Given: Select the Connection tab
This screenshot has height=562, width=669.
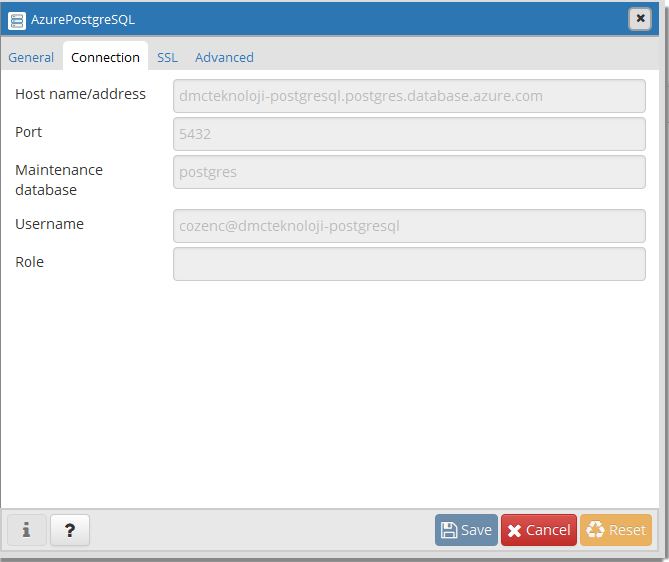Looking at the screenshot, I should (x=105, y=57).
